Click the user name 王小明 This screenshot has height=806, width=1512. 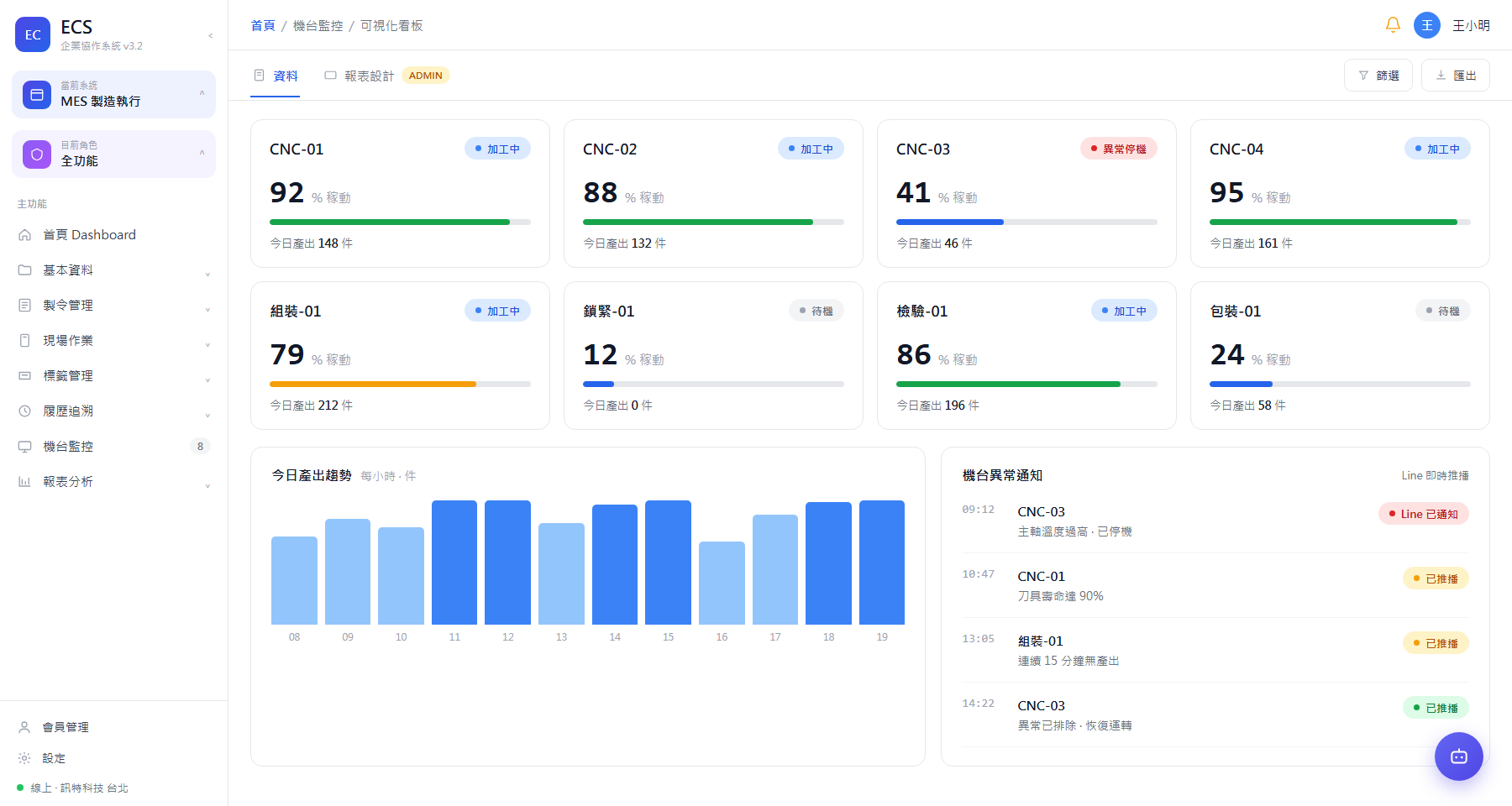tap(1471, 26)
